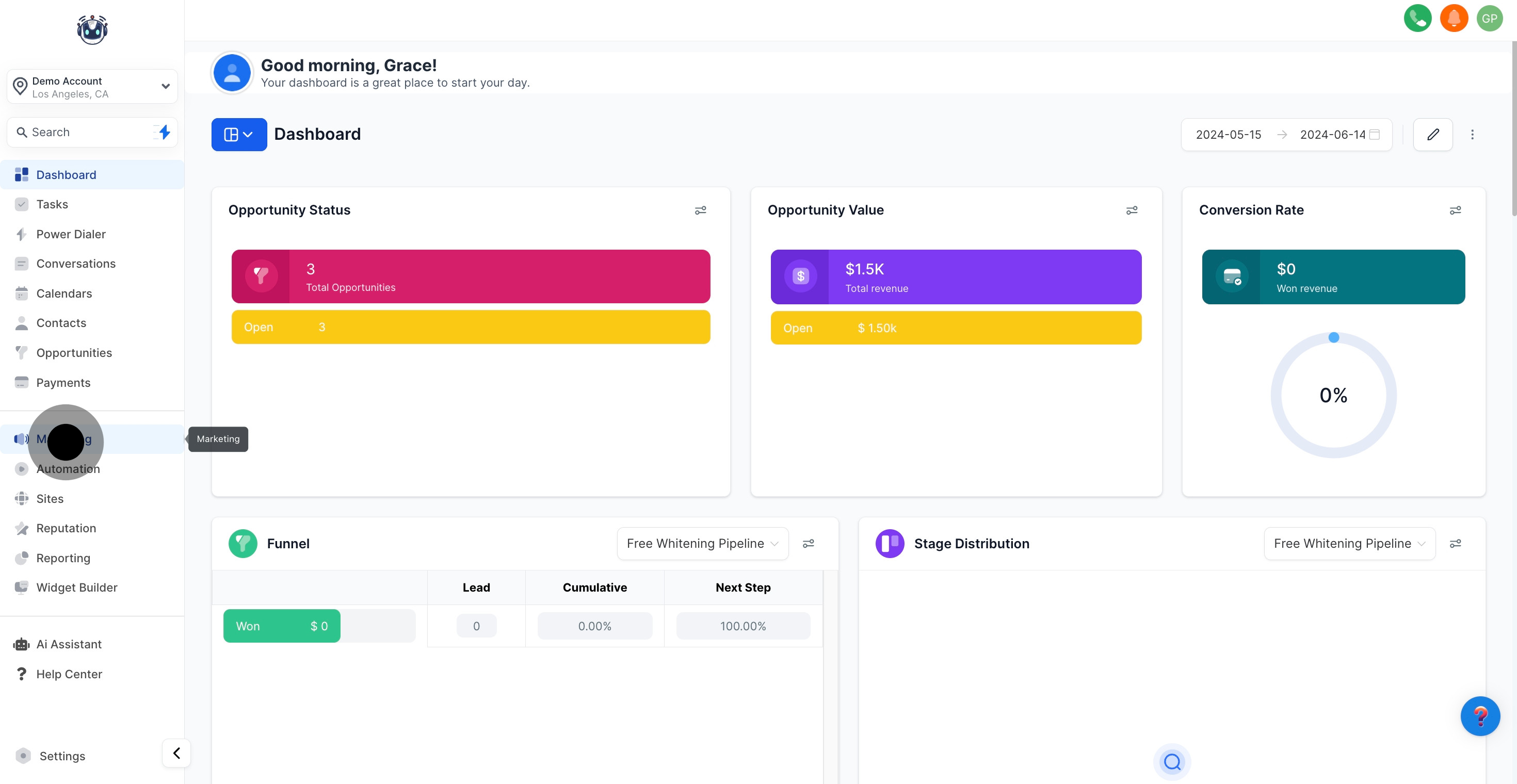Open Stage Distribution filter settings icon

pos(1455,543)
